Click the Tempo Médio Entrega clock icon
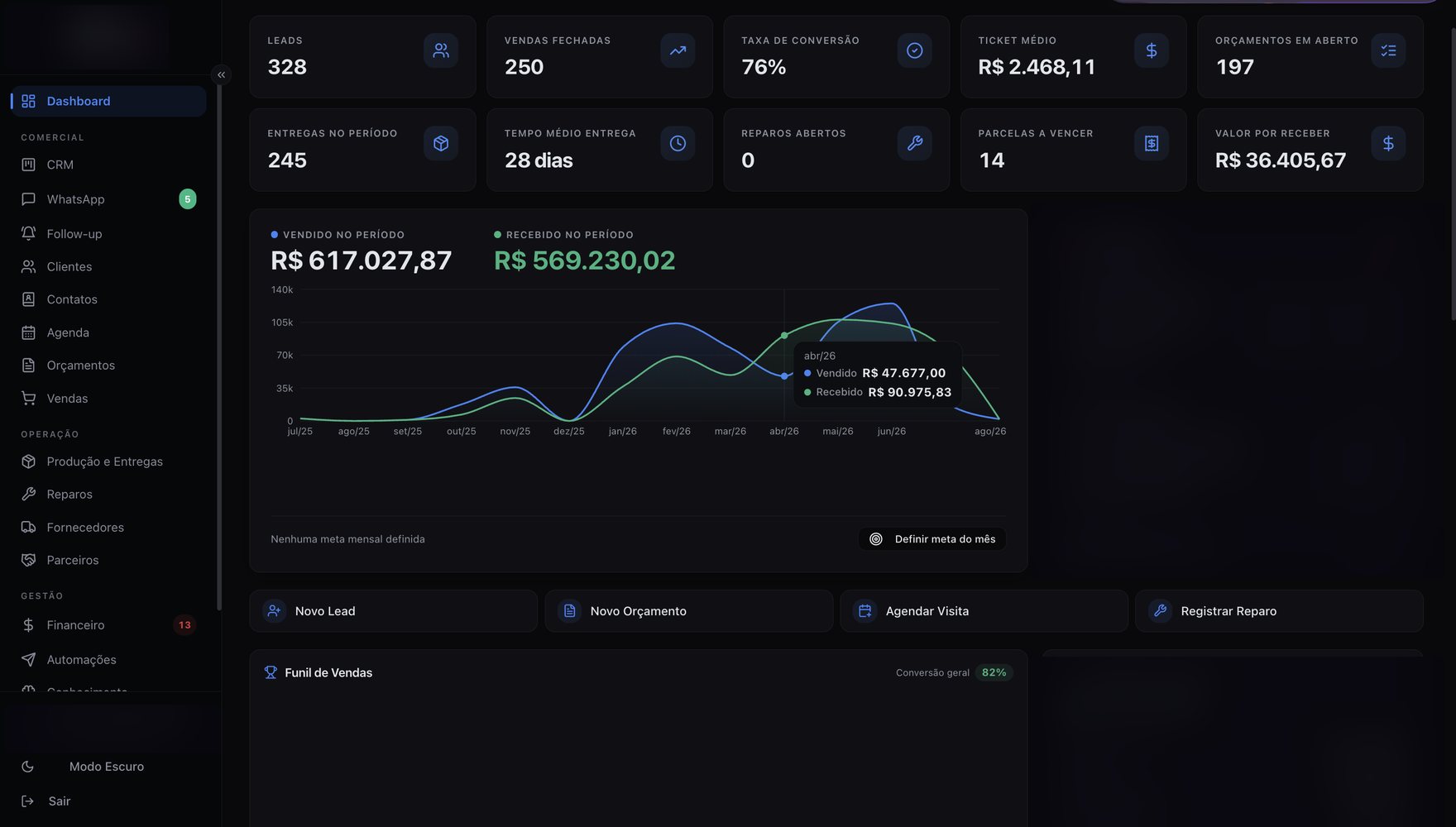The image size is (1456, 827). pos(678,143)
